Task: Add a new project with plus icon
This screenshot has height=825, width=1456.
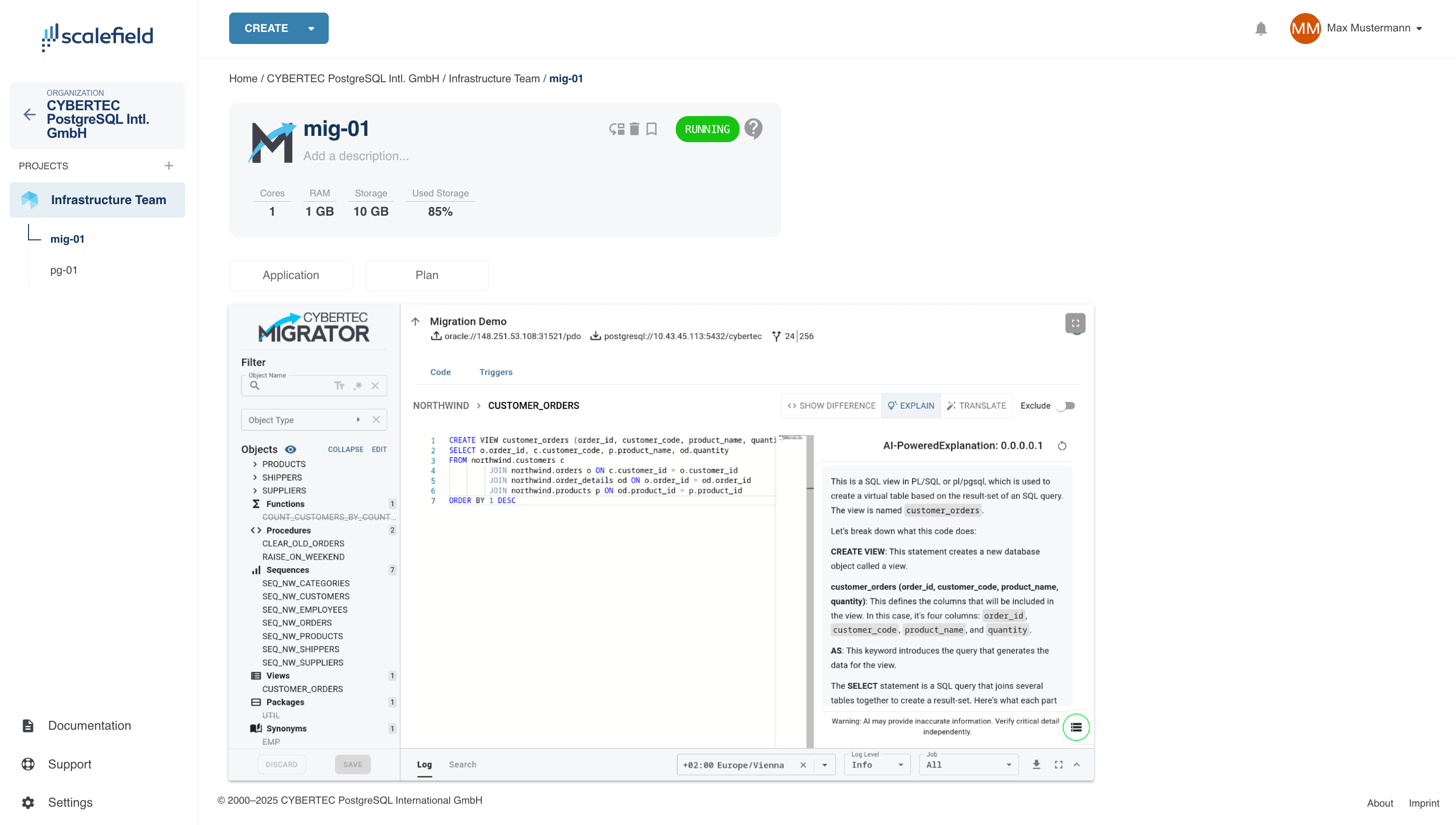Action: tap(169, 166)
